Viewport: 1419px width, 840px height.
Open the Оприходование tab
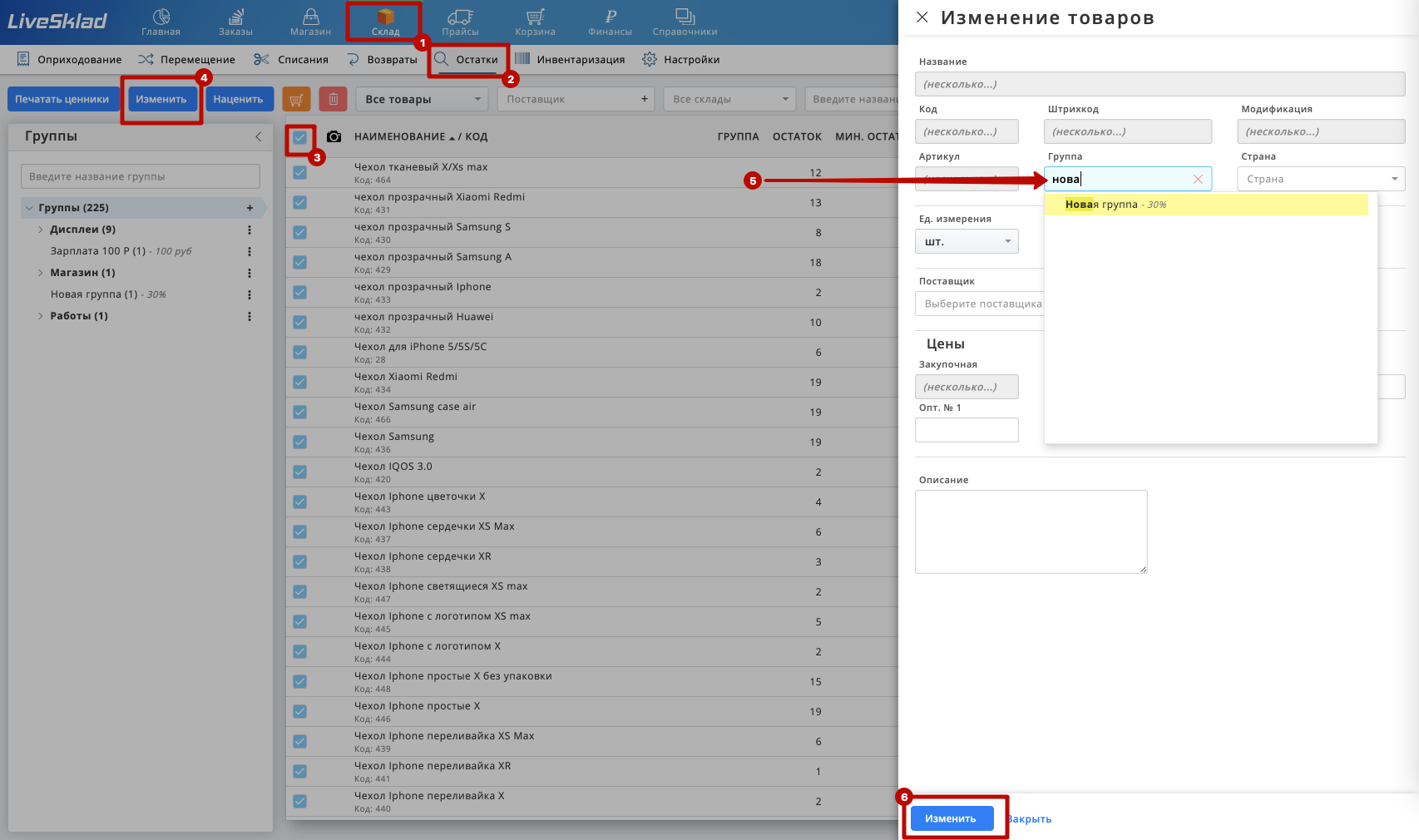tap(69, 59)
